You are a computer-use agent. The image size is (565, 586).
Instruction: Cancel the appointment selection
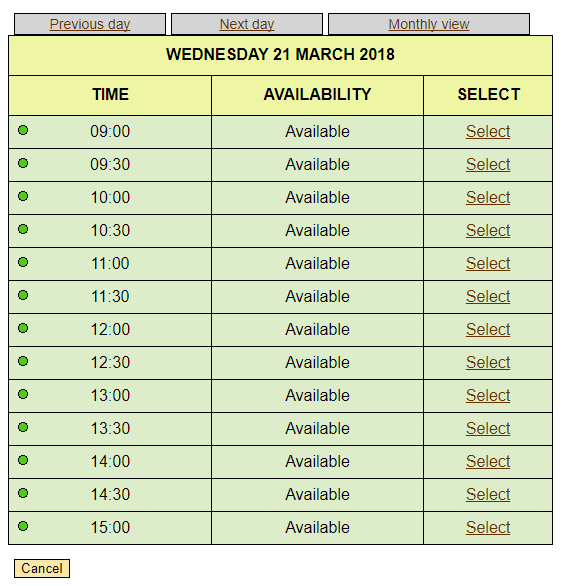pos(42,568)
